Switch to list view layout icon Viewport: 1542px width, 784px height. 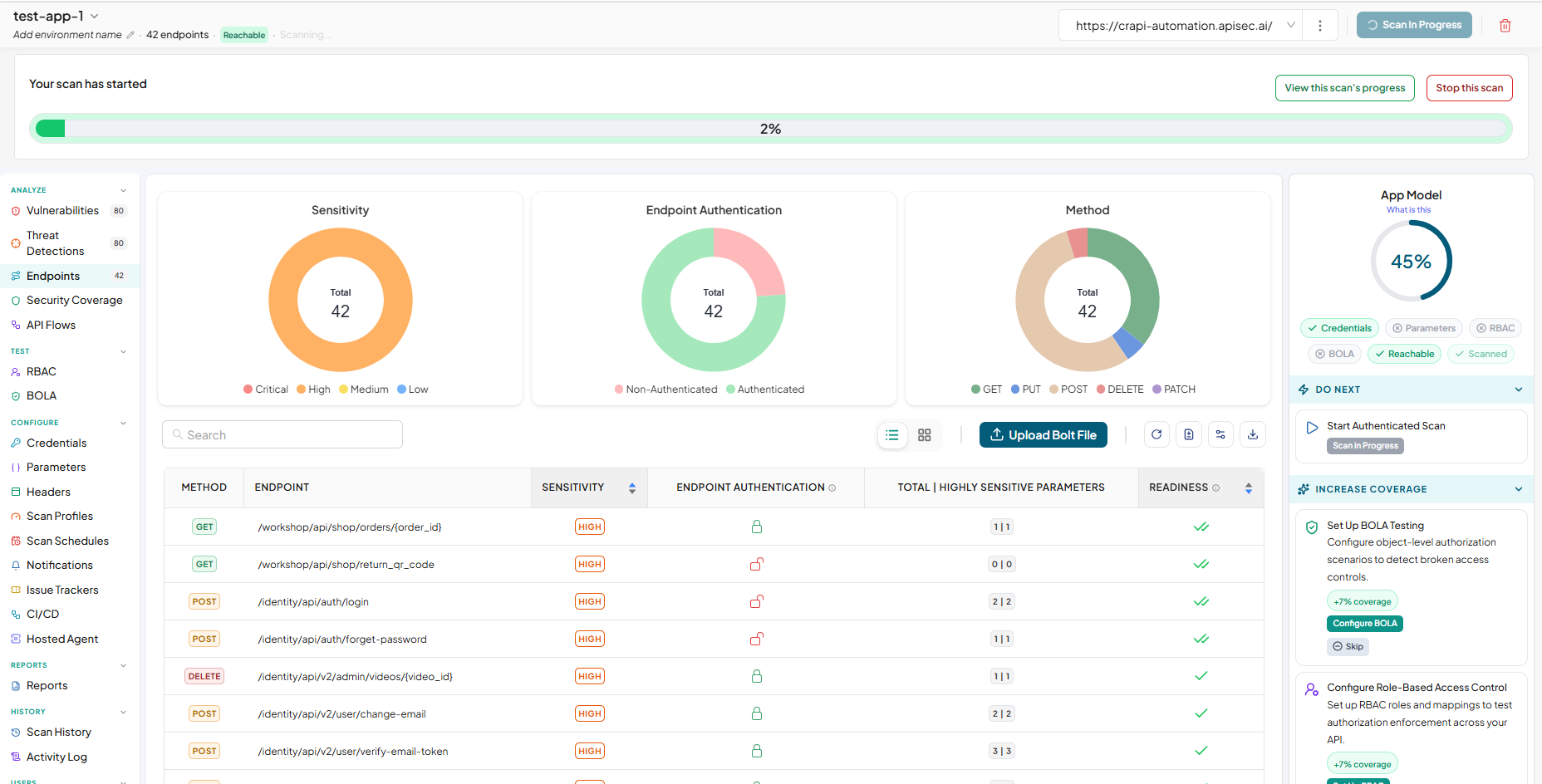tap(892, 435)
